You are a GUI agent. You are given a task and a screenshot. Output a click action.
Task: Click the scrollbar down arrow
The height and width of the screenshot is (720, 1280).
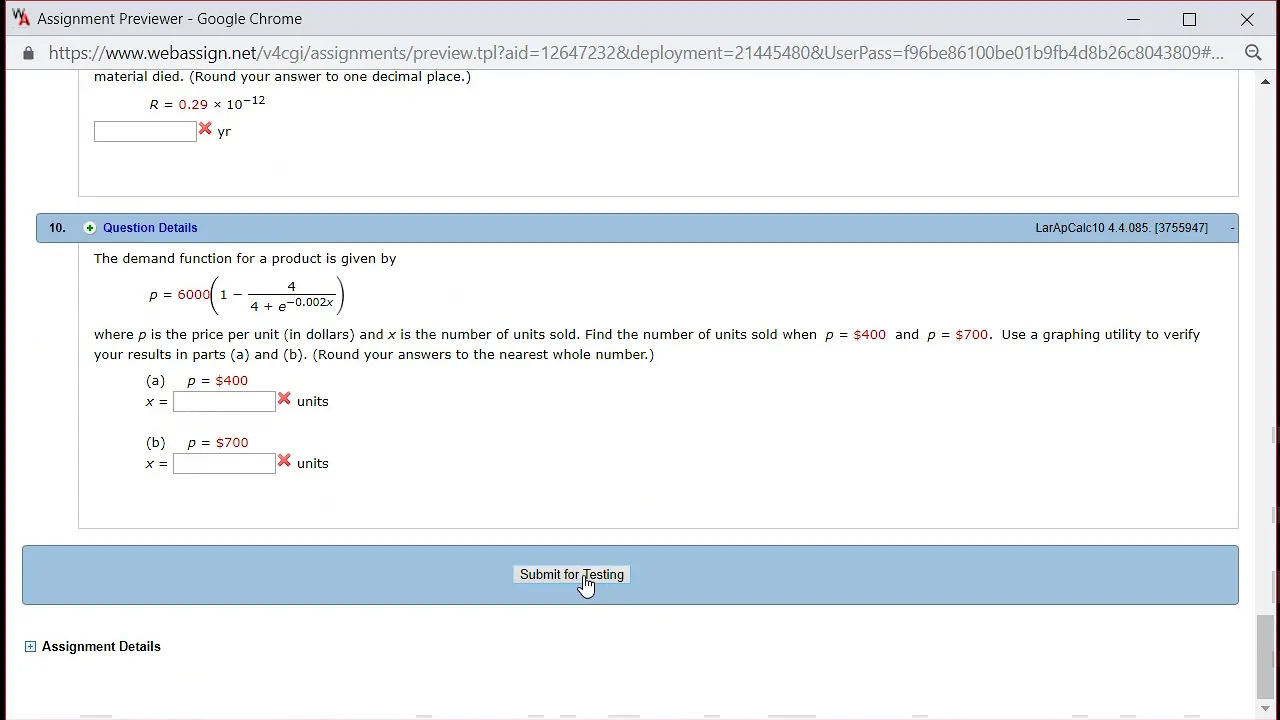1266,709
